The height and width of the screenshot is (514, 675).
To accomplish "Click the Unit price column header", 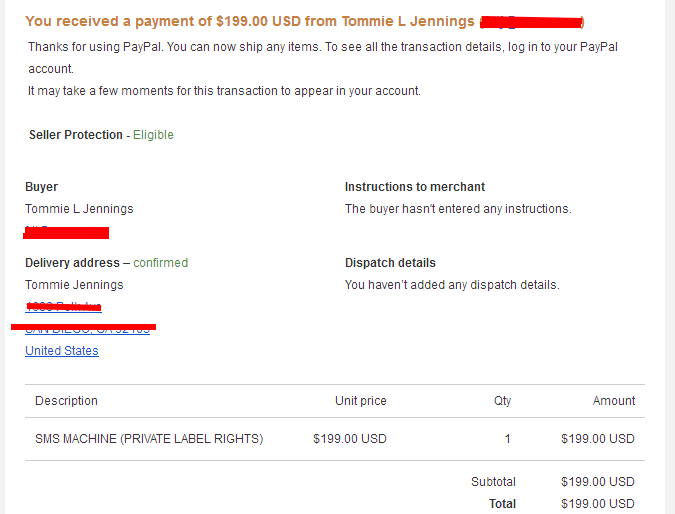I will click(361, 401).
